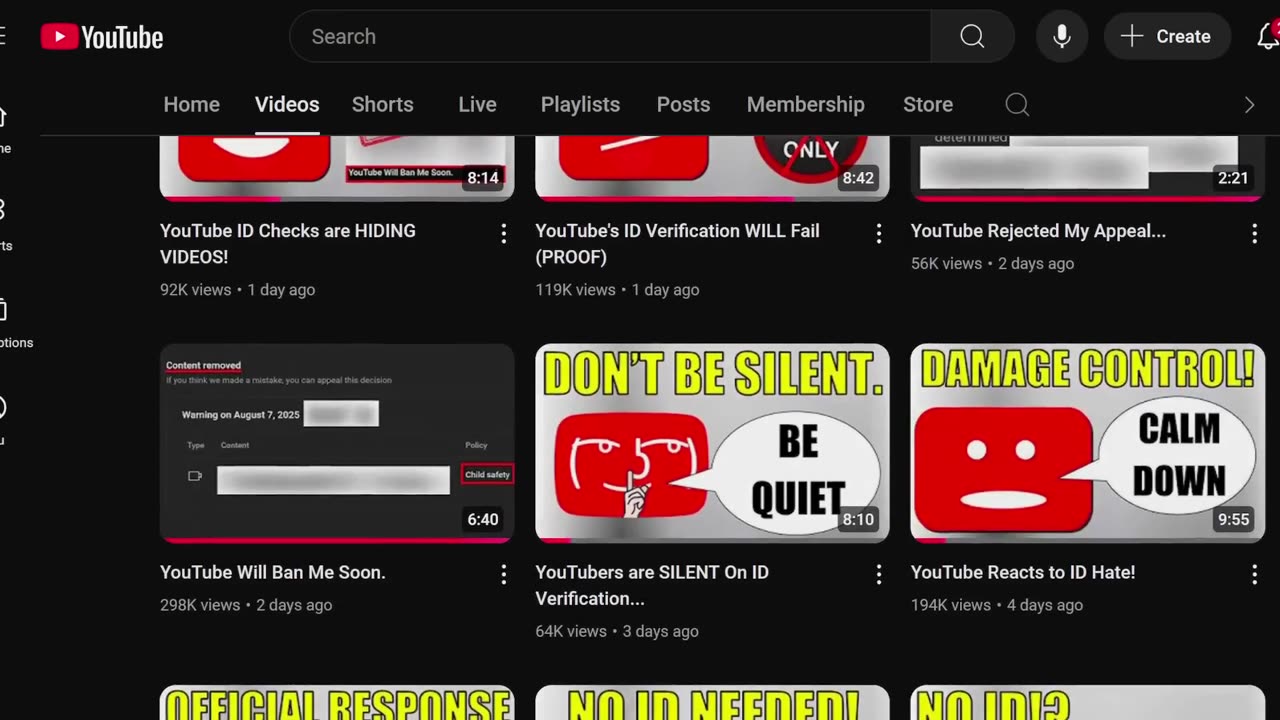
Task: Click the '119K views • 1 day ago' text
Action: 617,290
